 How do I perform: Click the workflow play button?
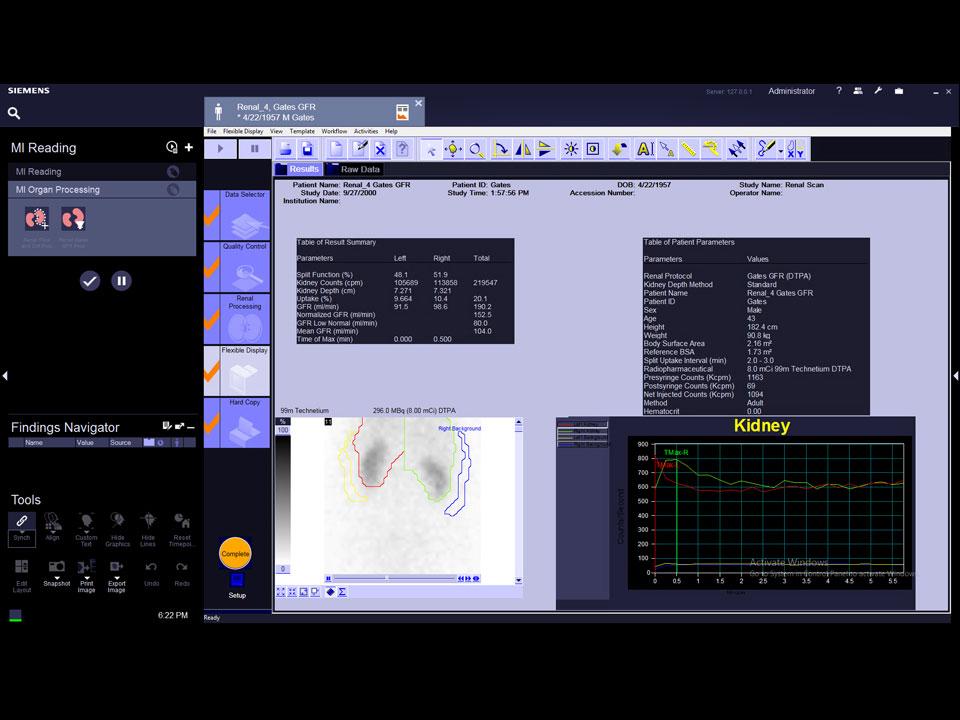[220, 149]
